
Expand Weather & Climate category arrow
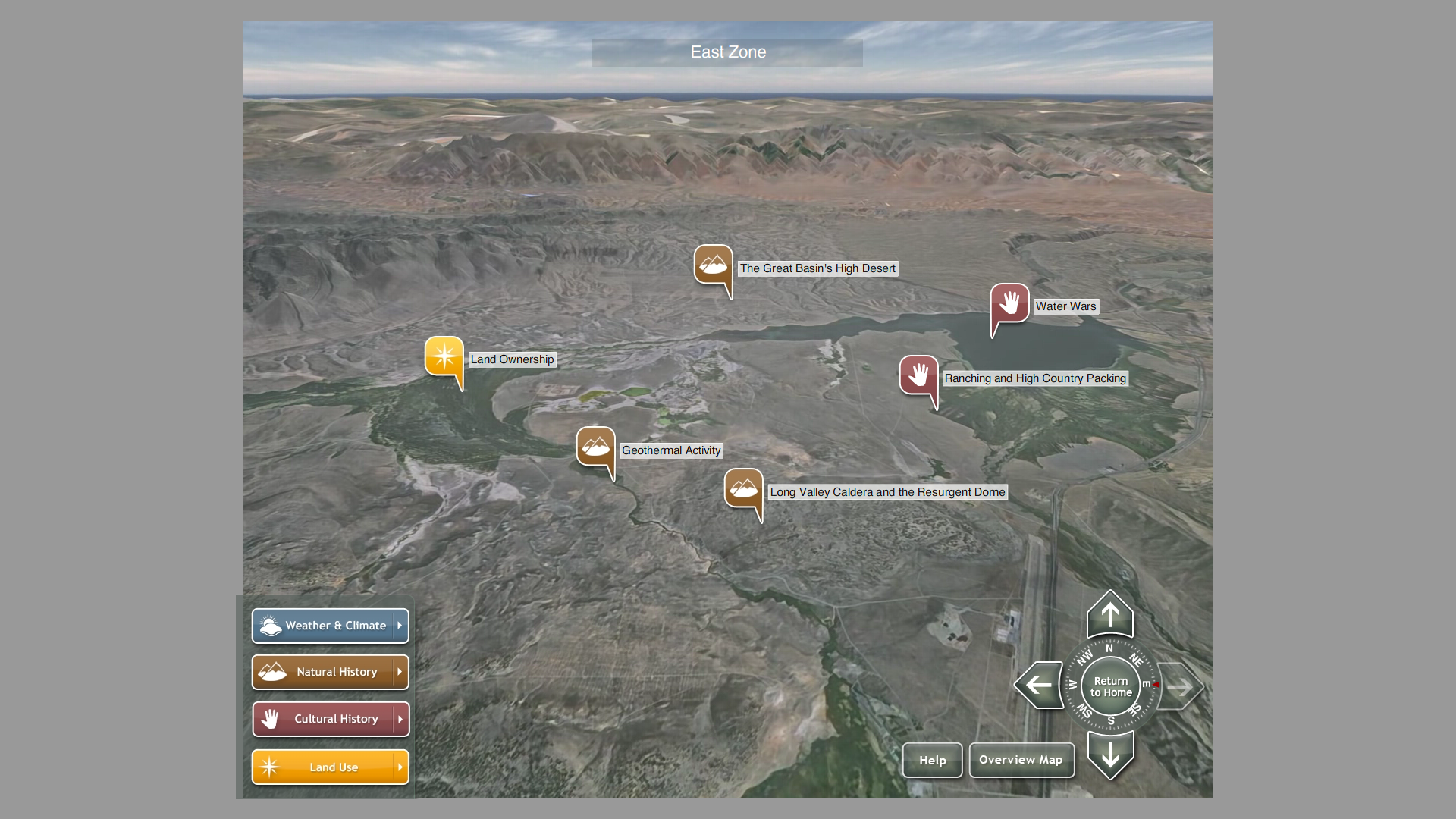(400, 626)
